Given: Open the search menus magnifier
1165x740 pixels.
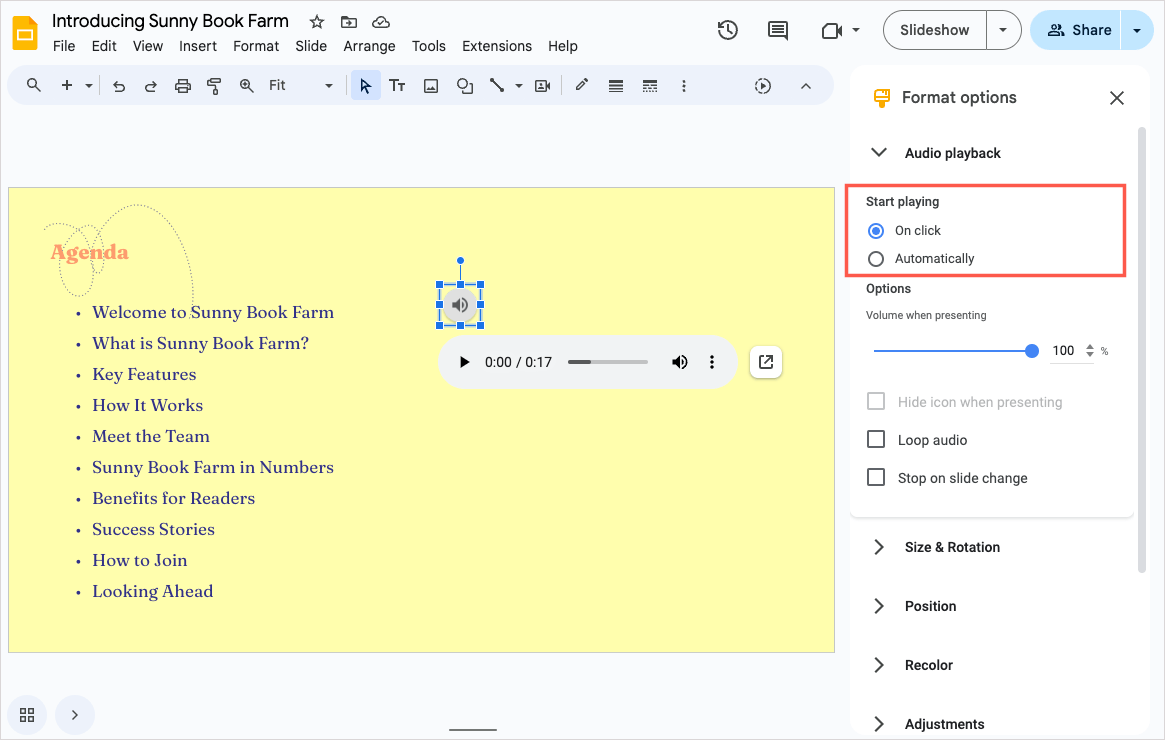Looking at the screenshot, I should click(x=33, y=85).
